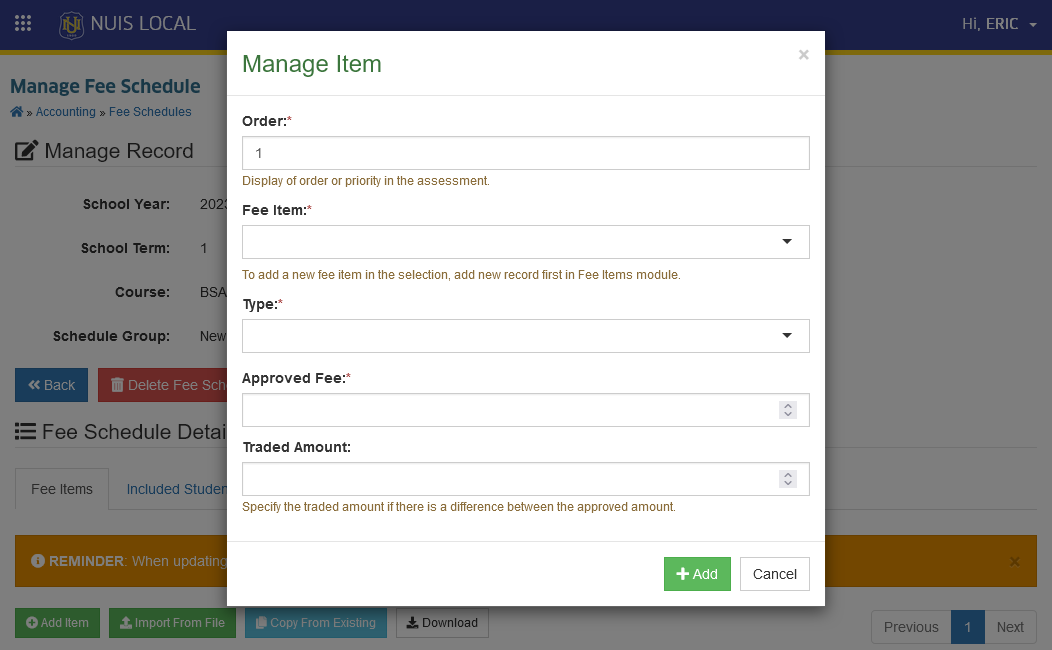Expand the Type dropdown list
This screenshot has width=1052, height=650.
(x=525, y=335)
